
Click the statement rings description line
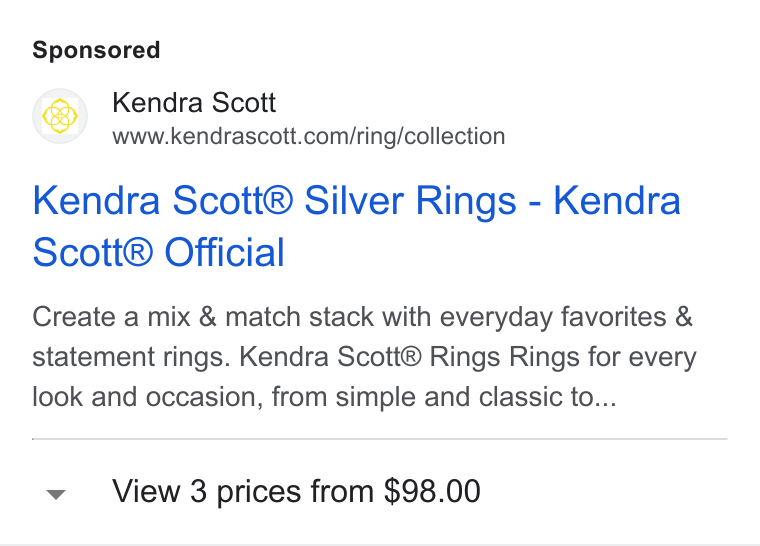click(364, 357)
